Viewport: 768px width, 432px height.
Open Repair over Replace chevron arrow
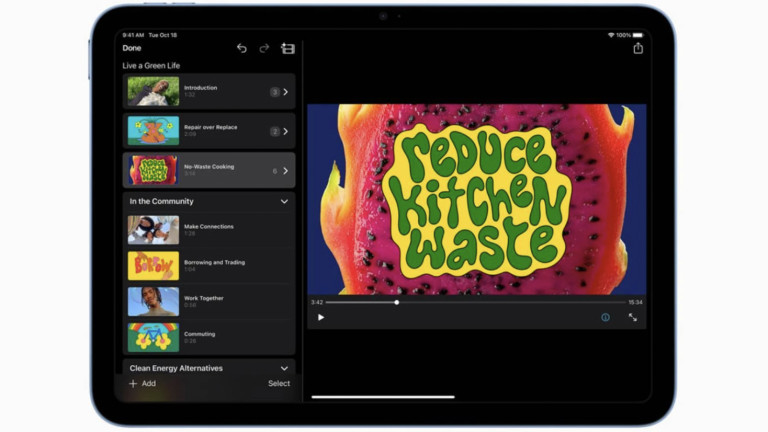click(x=285, y=131)
